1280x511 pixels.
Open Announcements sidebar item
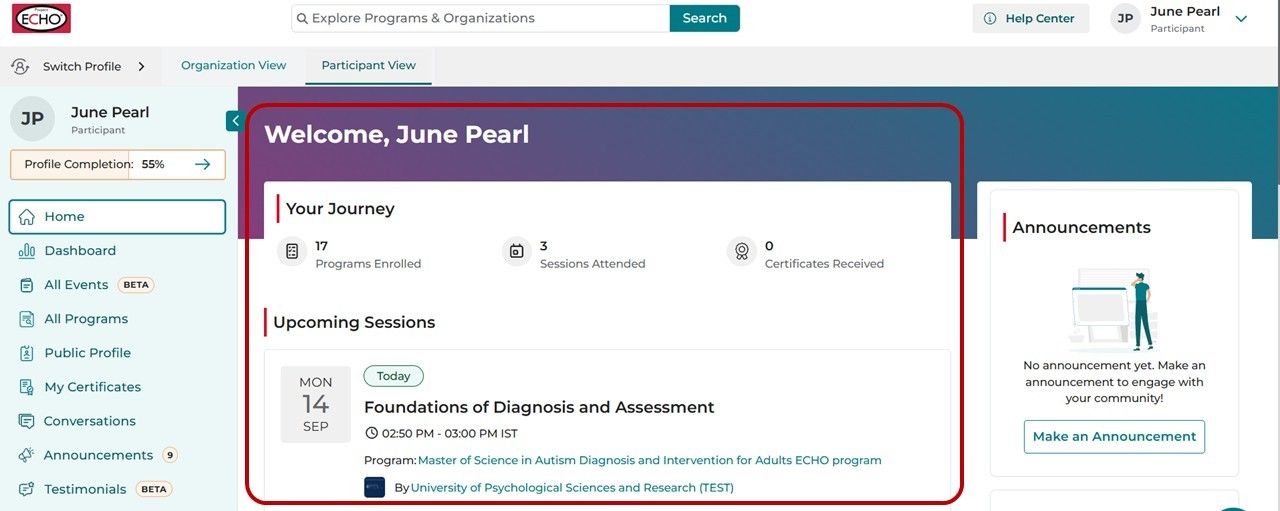[x=98, y=455]
